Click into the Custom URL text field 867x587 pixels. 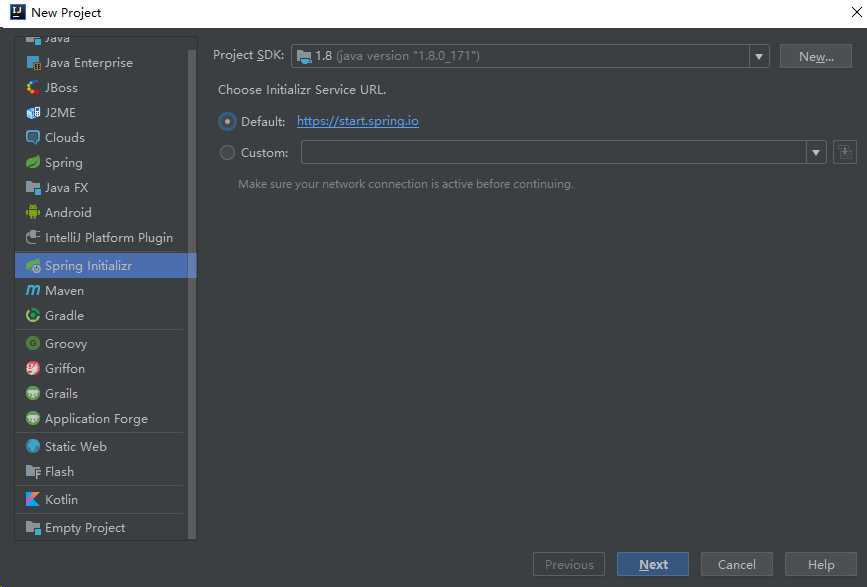[553, 152]
